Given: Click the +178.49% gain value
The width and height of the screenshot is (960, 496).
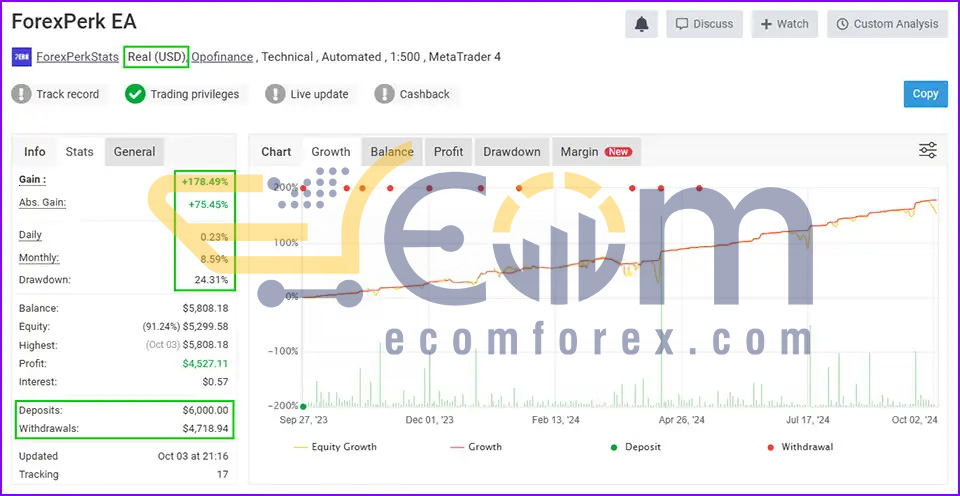Looking at the screenshot, I should 204,182.
